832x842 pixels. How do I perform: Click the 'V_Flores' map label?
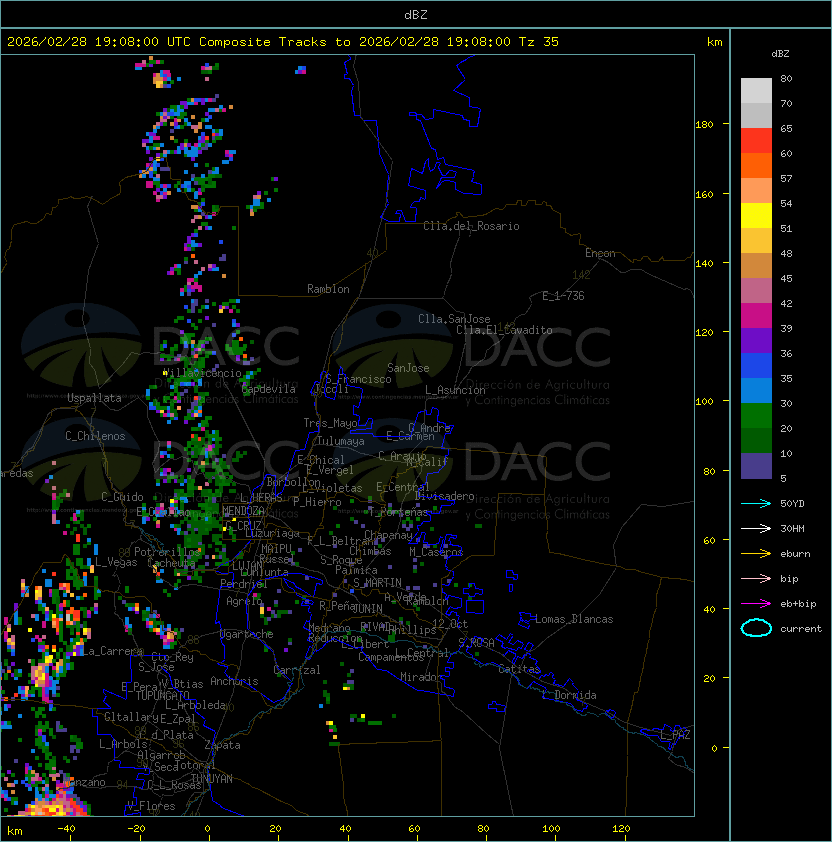pyautogui.click(x=151, y=806)
